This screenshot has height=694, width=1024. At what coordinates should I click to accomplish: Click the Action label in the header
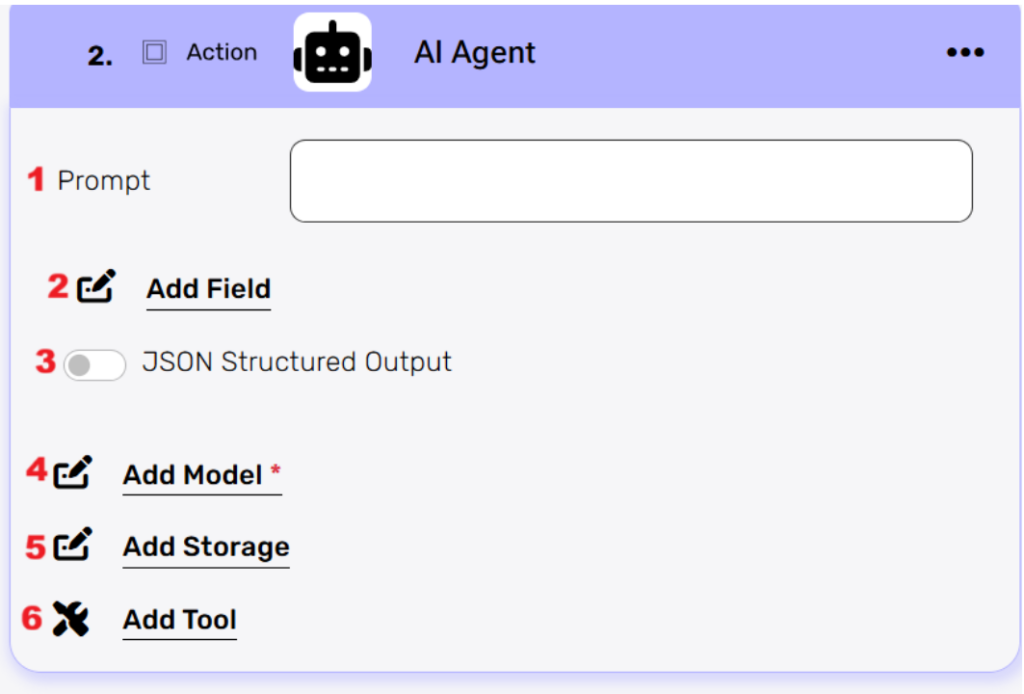221,53
